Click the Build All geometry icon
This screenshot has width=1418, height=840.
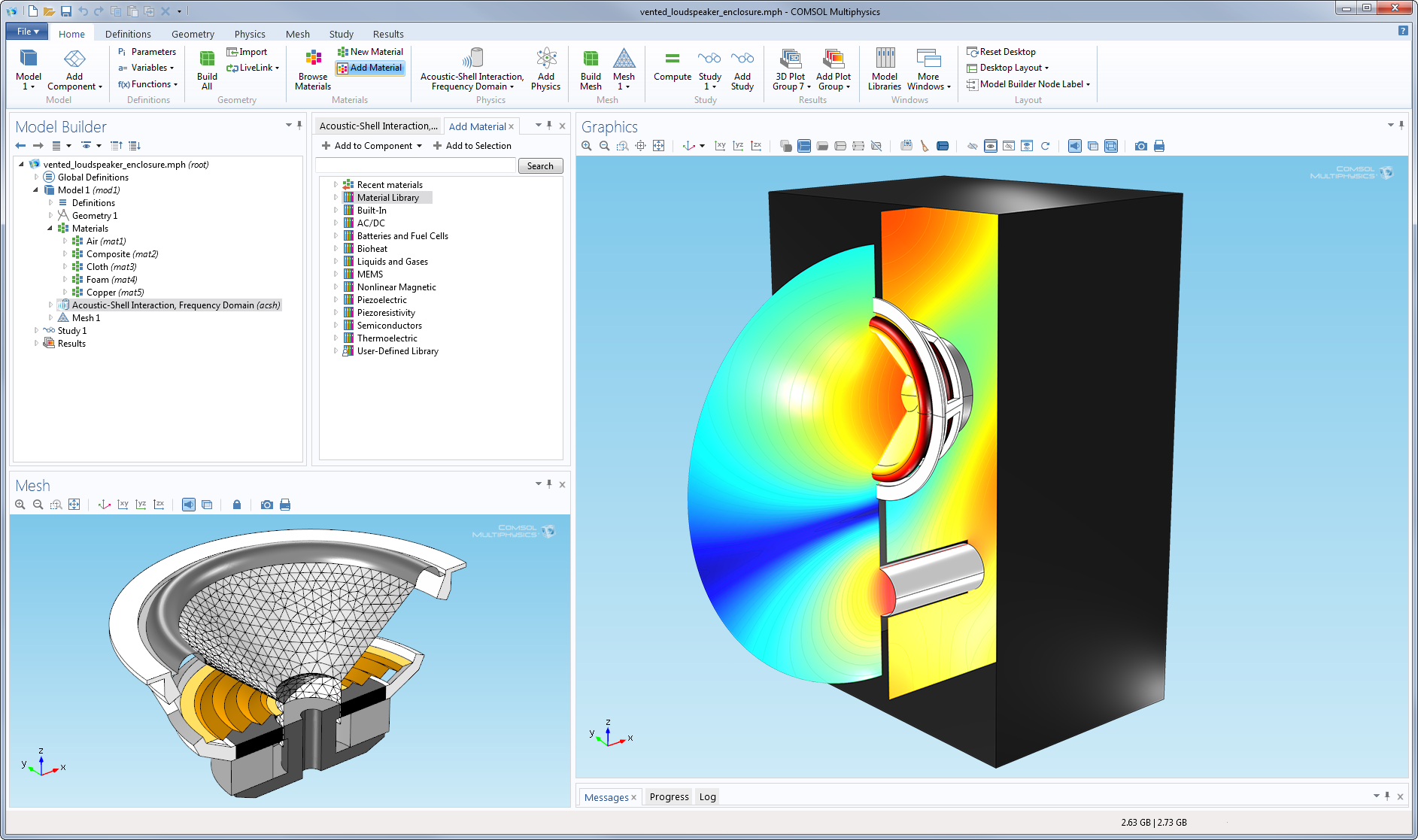pyautogui.click(x=207, y=69)
